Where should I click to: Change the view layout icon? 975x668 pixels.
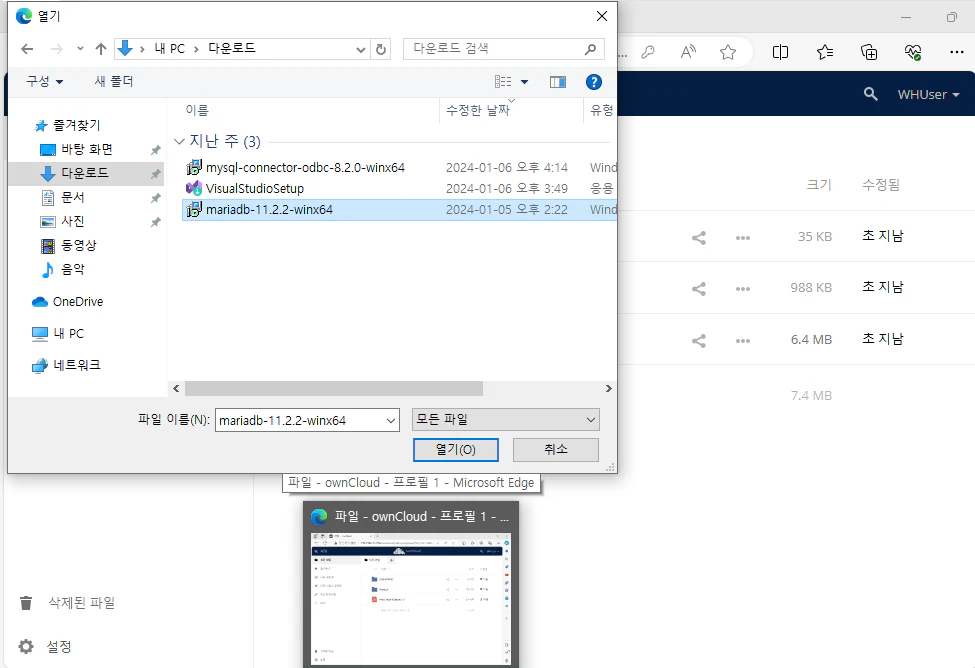tap(503, 81)
